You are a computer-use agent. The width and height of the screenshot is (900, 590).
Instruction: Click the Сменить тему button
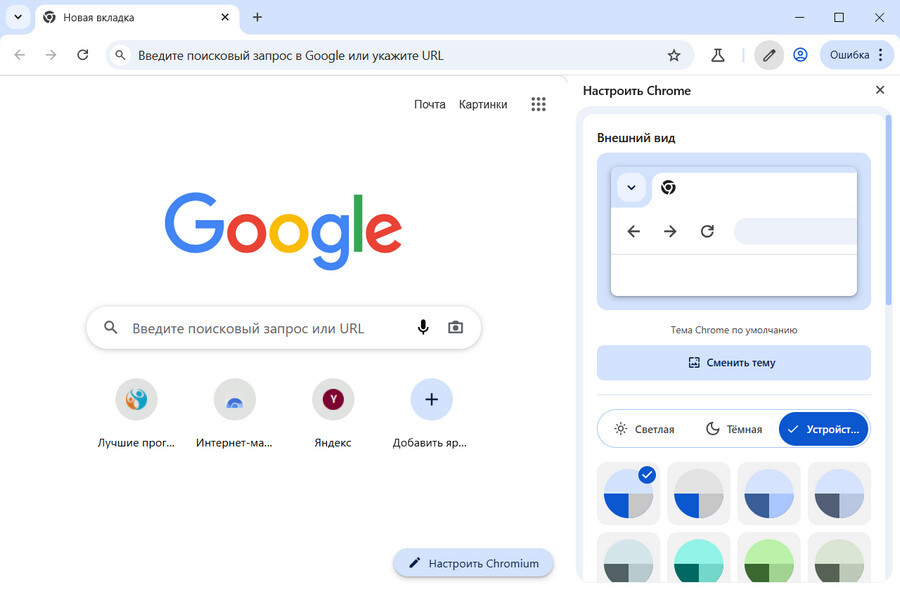click(734, 363)
